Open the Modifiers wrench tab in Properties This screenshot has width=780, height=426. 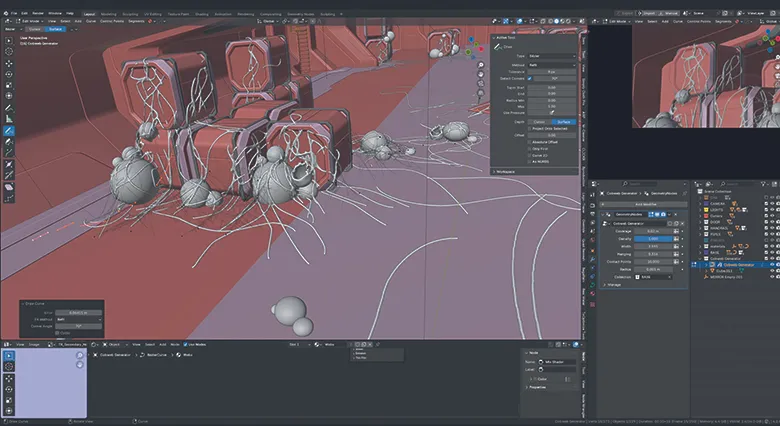tap(592, 259)
